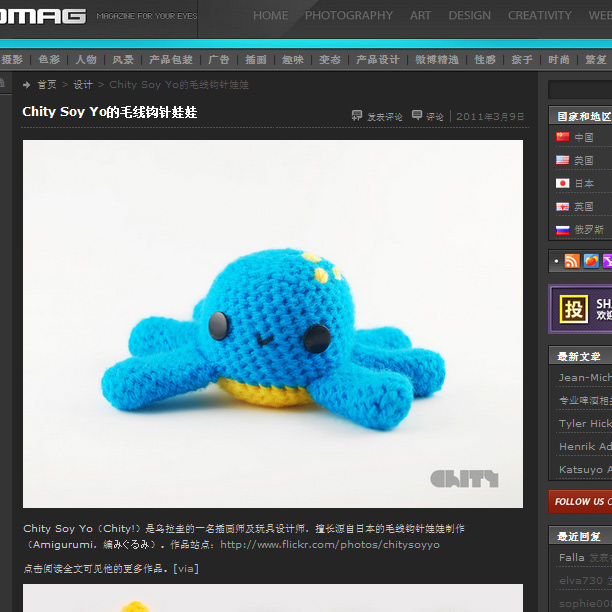This screenshot has height=612, width=612.
Task: Select the 产品设计 category tab
Action: [377, 59]
